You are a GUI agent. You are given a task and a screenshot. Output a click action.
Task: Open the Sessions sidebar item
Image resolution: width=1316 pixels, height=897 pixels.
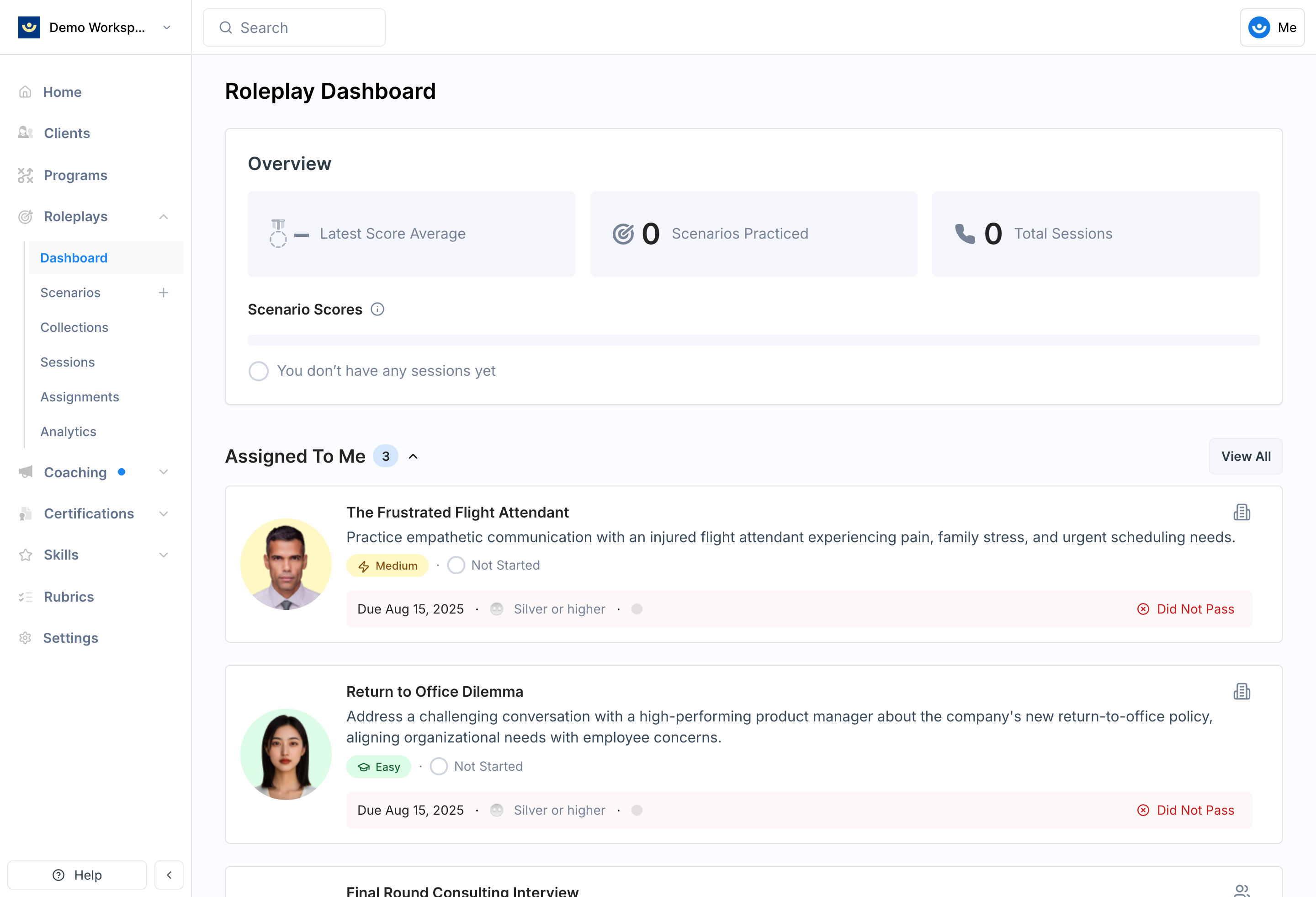pyautogui.click(x=67, y=362)
